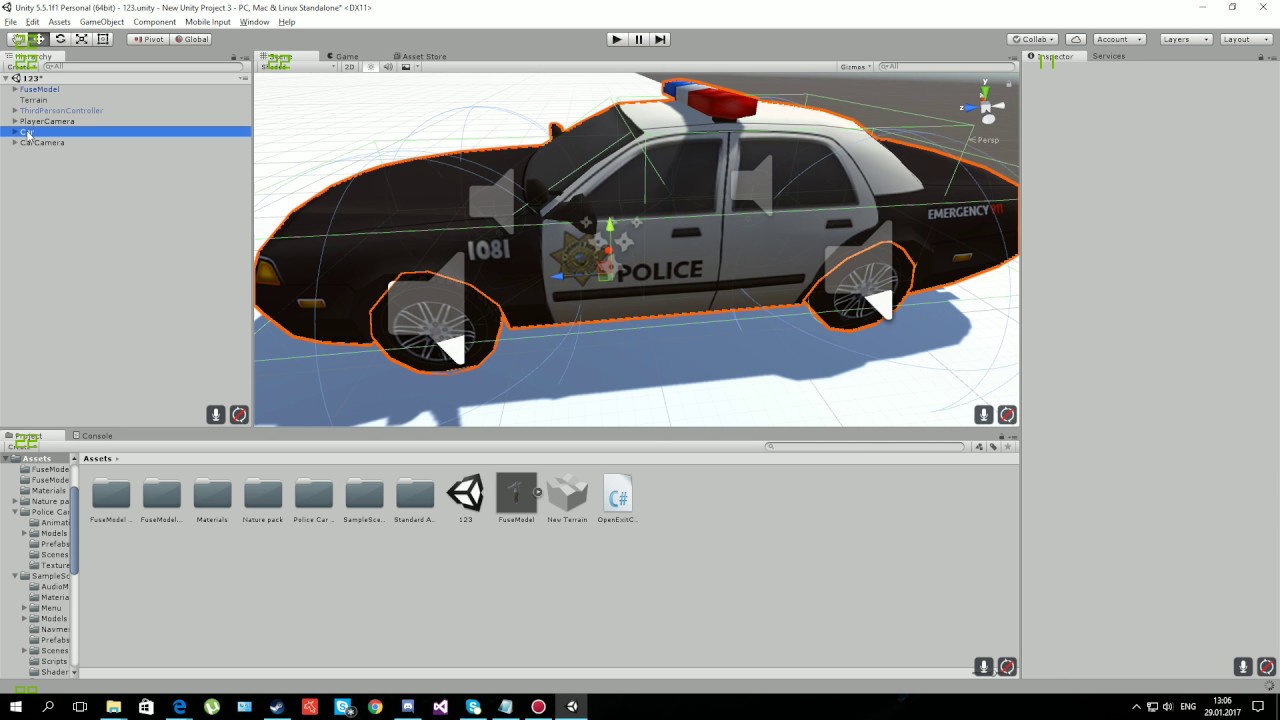Toggle 2D view mode in Scene
The image size is (1280, 720).
[349, 67]
